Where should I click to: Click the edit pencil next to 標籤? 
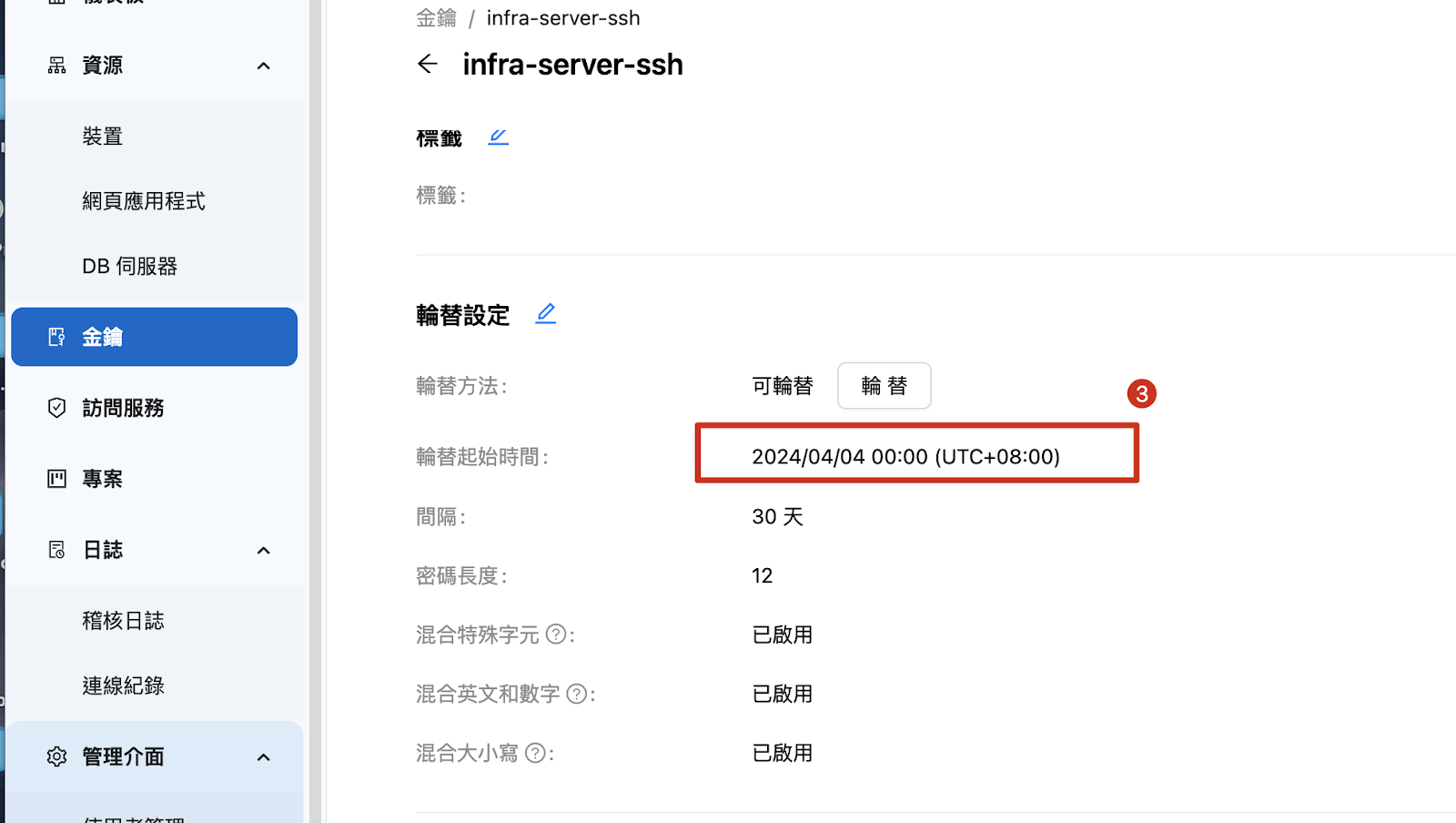point(498,137)
